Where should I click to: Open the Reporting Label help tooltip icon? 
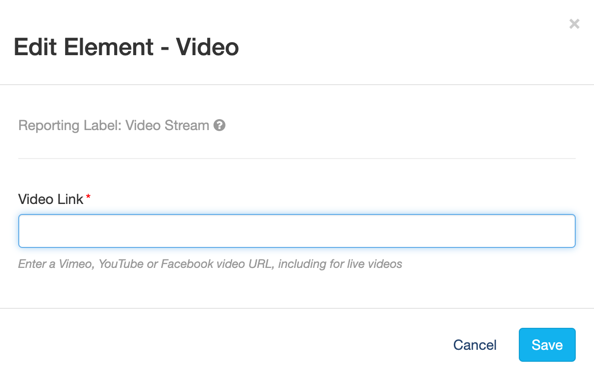(219, 125)
